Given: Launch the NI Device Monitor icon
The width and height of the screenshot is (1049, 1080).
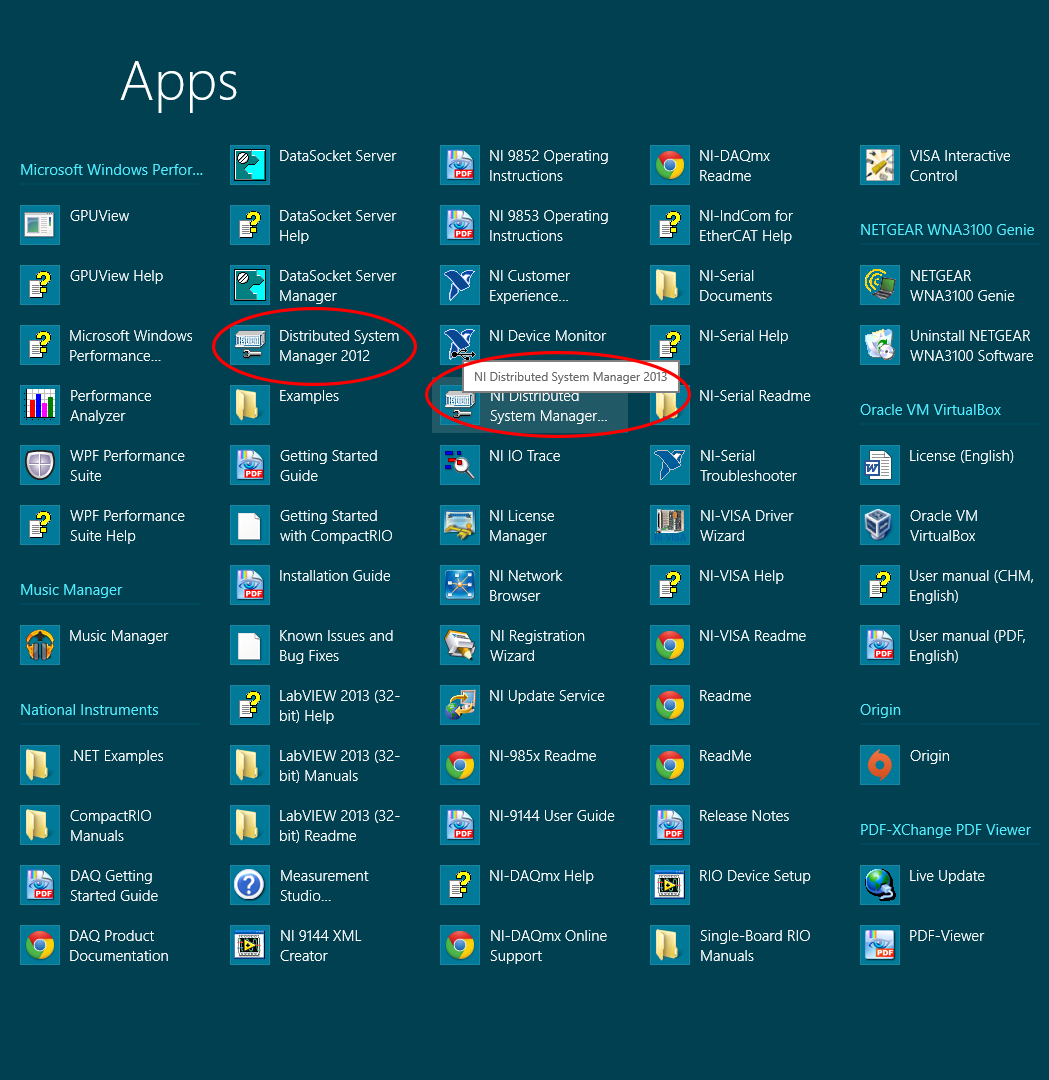Looking at the screenshot, I should pos(459,345).
